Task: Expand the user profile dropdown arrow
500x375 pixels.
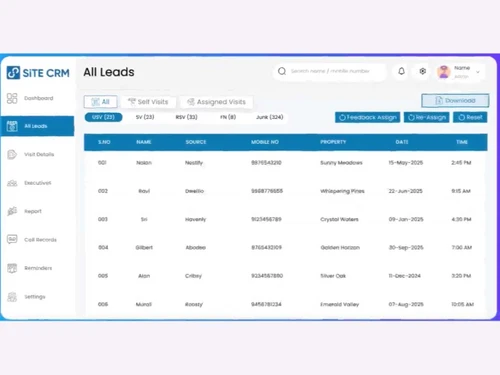Action: tap(478, 72)
